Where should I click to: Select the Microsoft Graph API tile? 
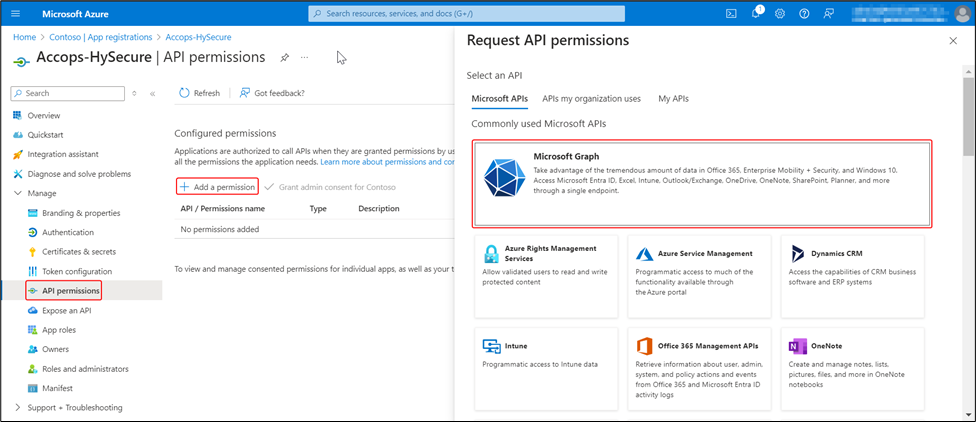point(701,183)
